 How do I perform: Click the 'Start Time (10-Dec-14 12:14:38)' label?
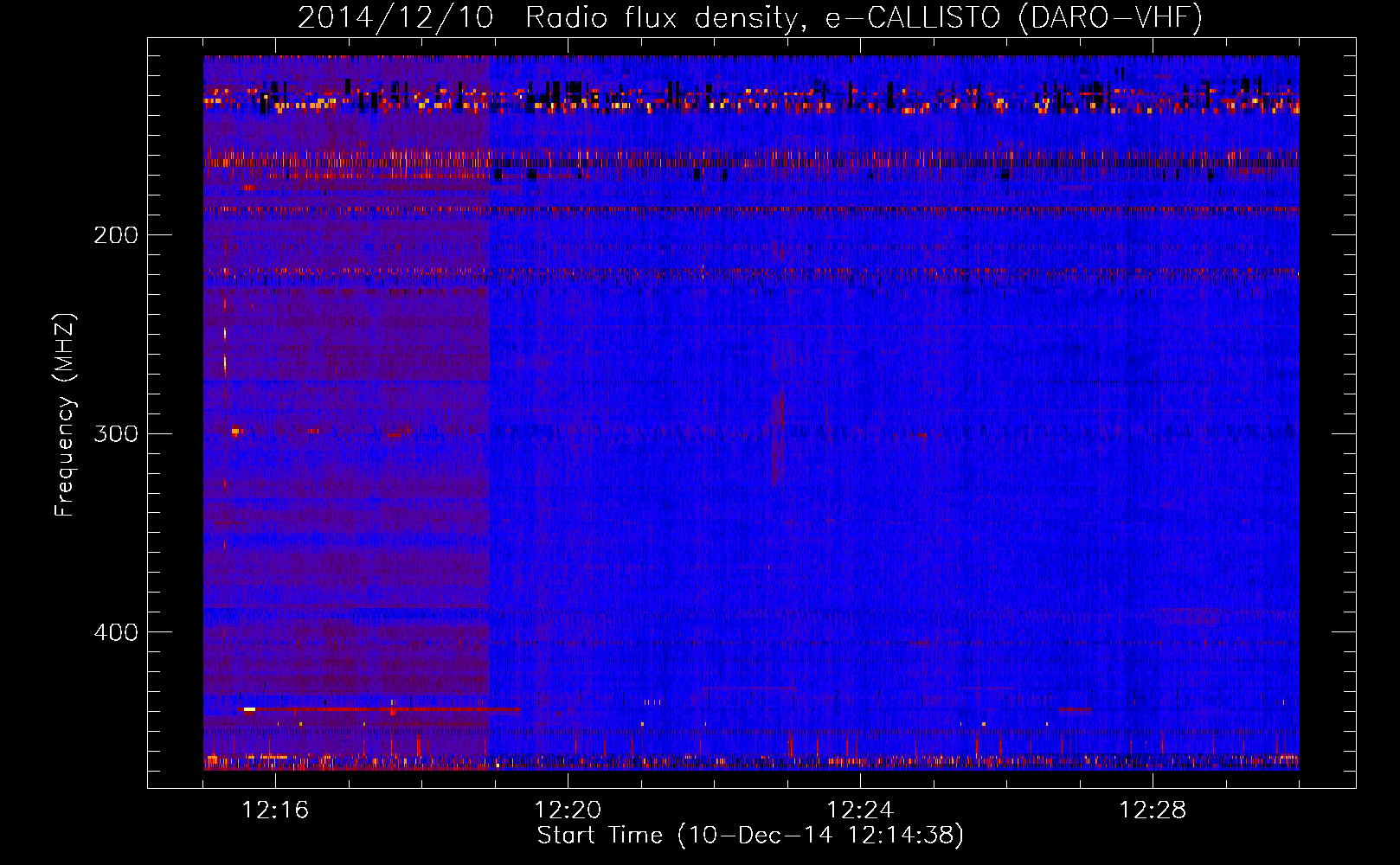pyautogui.click(x=750, y=836)
